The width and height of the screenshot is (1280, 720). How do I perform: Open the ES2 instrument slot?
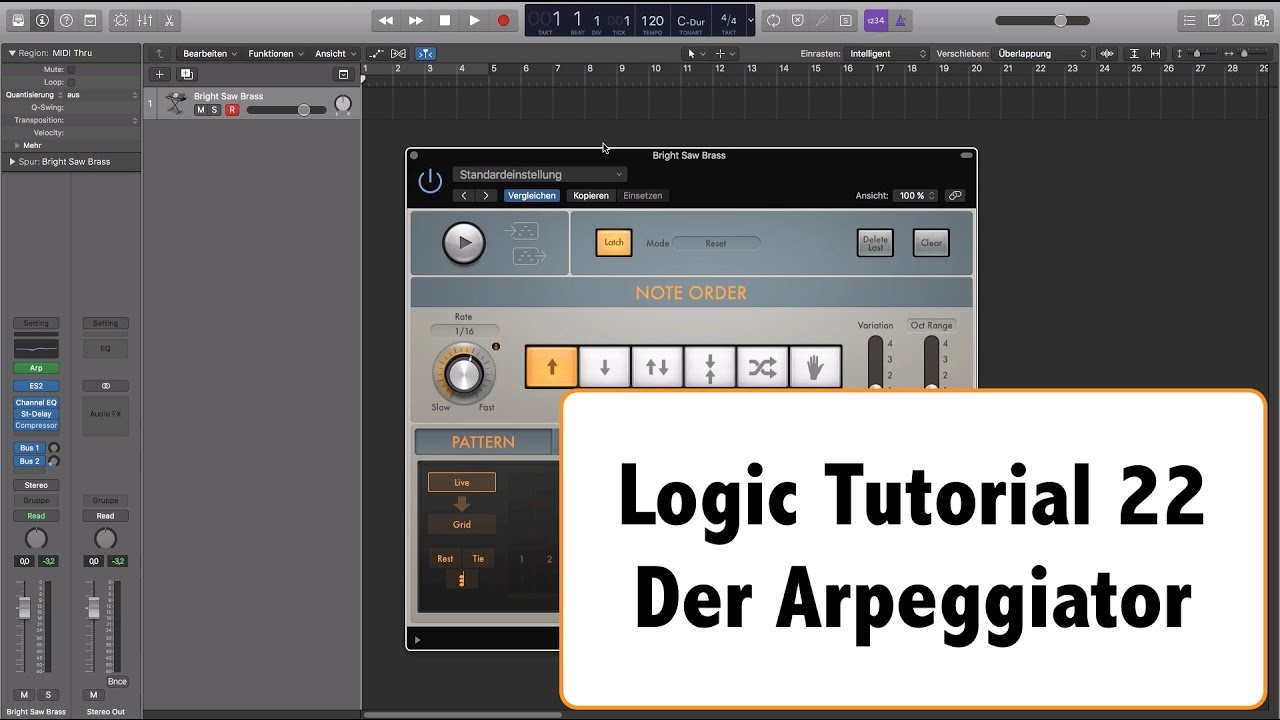pyautogui.click(x=36, y=386)
